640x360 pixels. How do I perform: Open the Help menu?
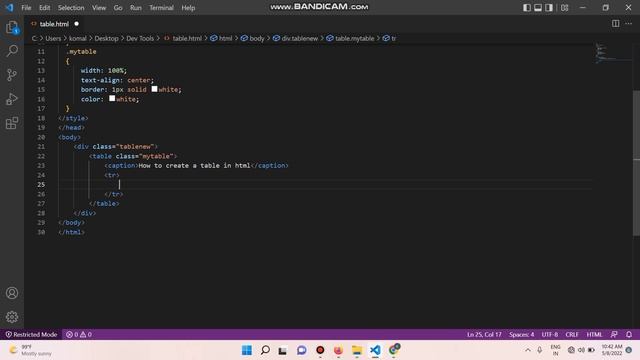click(188, 8)
